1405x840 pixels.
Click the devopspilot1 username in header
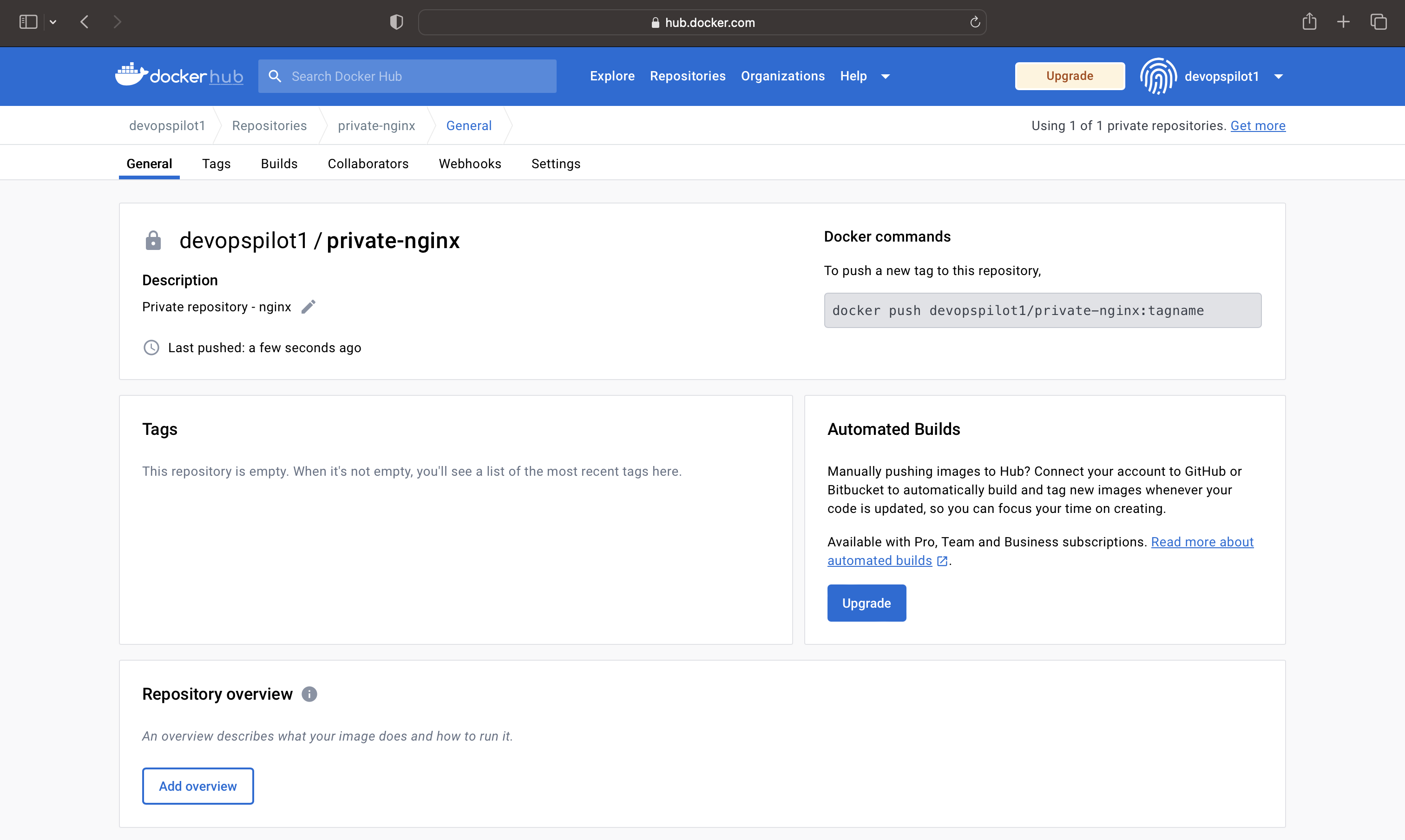[x=1221, y=76]
